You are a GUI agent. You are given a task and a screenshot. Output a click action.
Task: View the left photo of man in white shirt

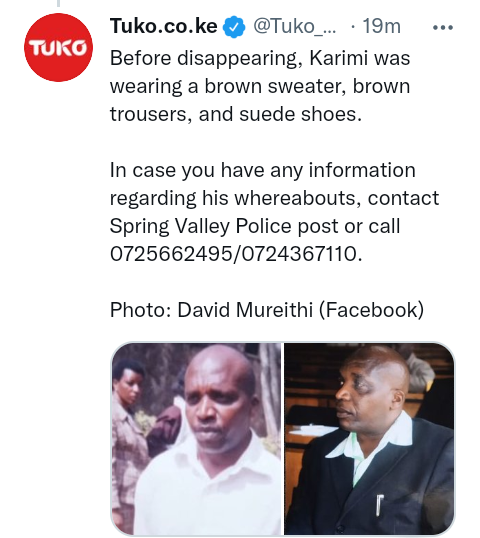pyautogui.click(x=196, y=438)
